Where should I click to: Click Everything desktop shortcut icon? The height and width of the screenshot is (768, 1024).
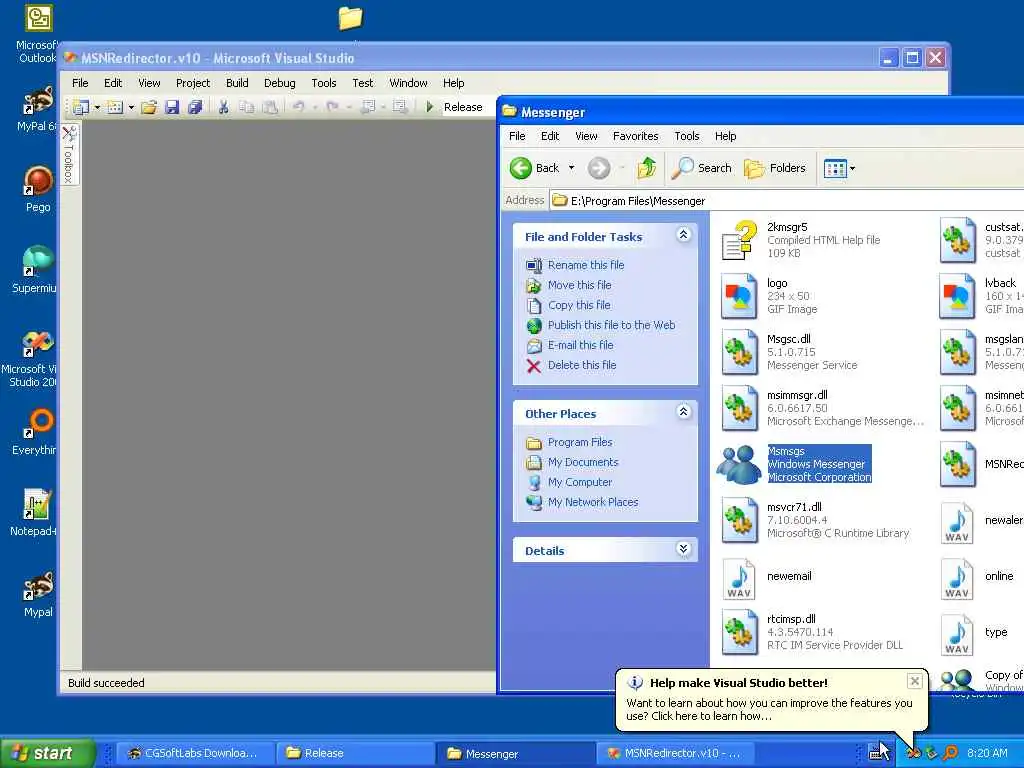38,423
